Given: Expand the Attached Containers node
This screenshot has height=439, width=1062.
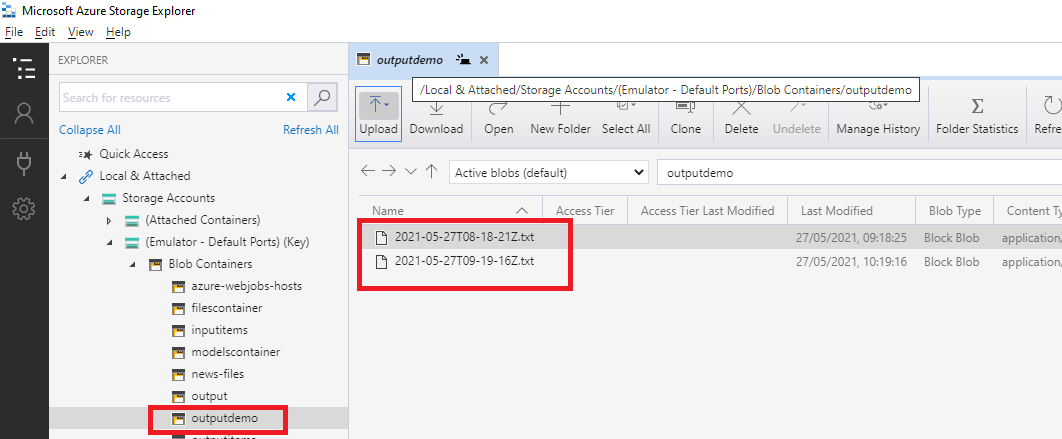Looking at the screenshot, I should click(109, 220).
